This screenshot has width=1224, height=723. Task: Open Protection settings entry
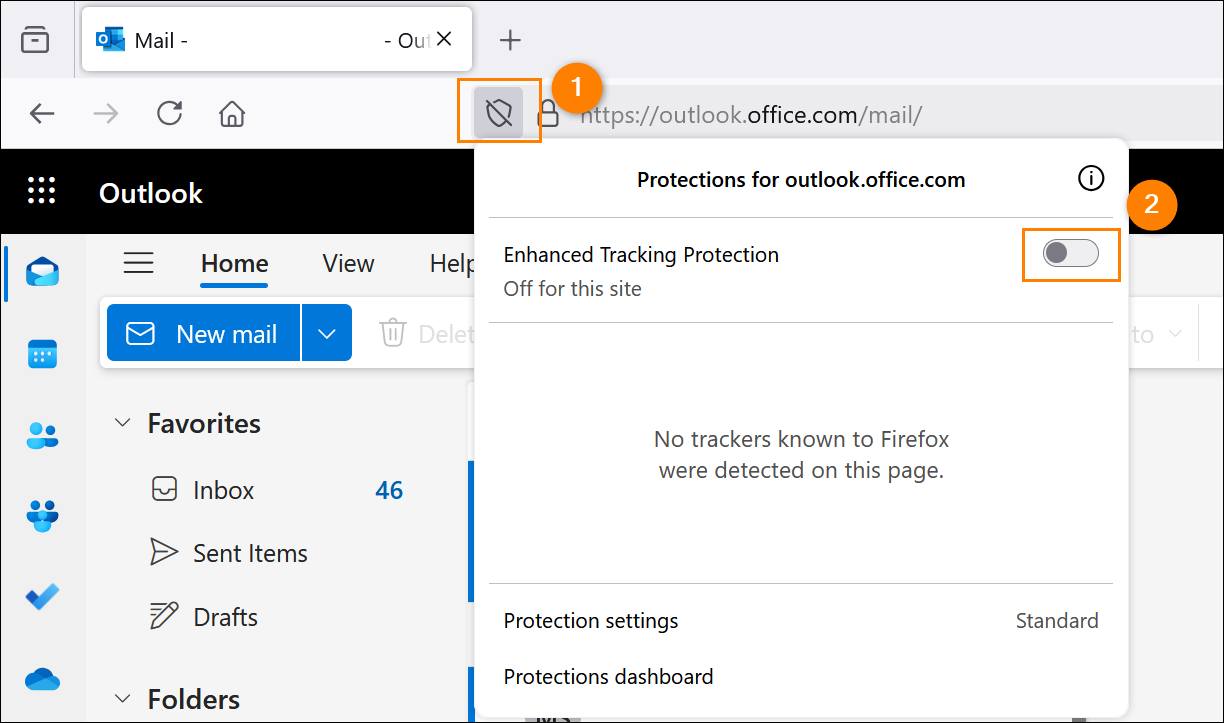[x=801, y=621]
